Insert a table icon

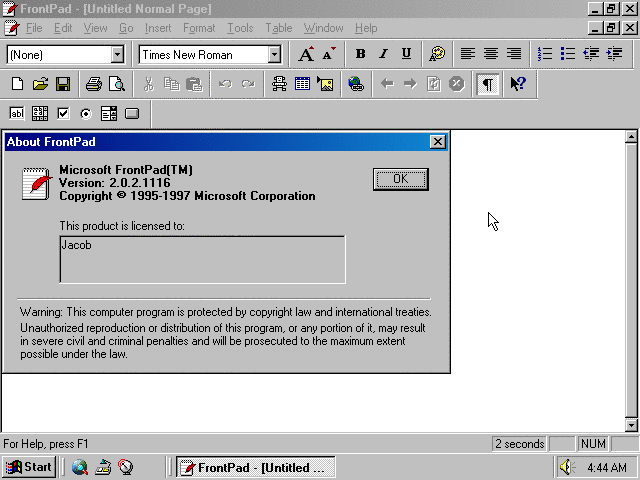[x=302, y=84]
